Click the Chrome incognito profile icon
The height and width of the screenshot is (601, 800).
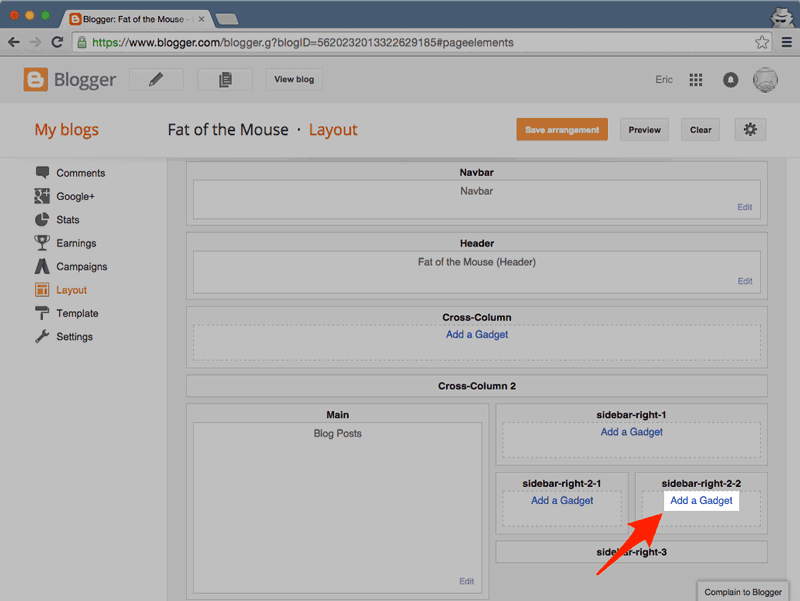click(x=782, y=16)
